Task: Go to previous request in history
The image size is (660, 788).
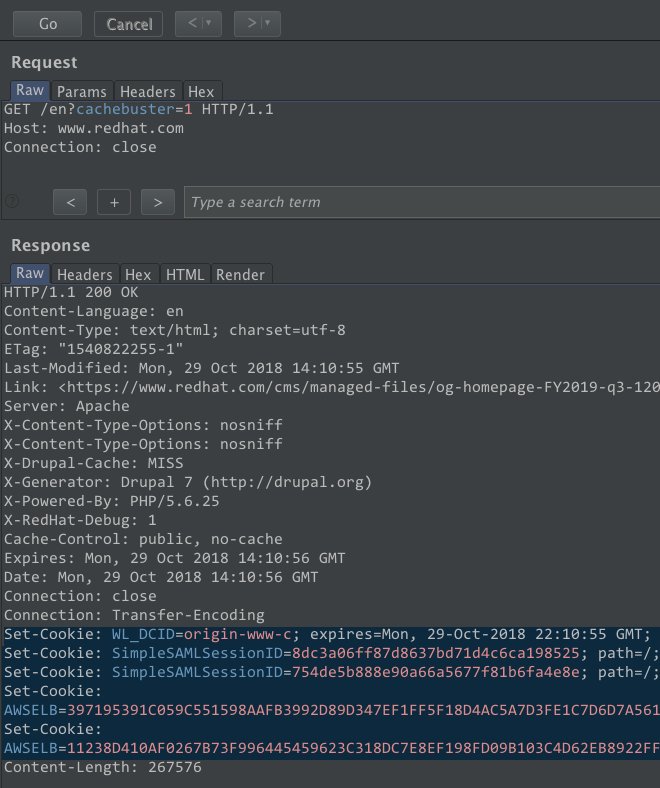Action: click(x=192, y=23)
